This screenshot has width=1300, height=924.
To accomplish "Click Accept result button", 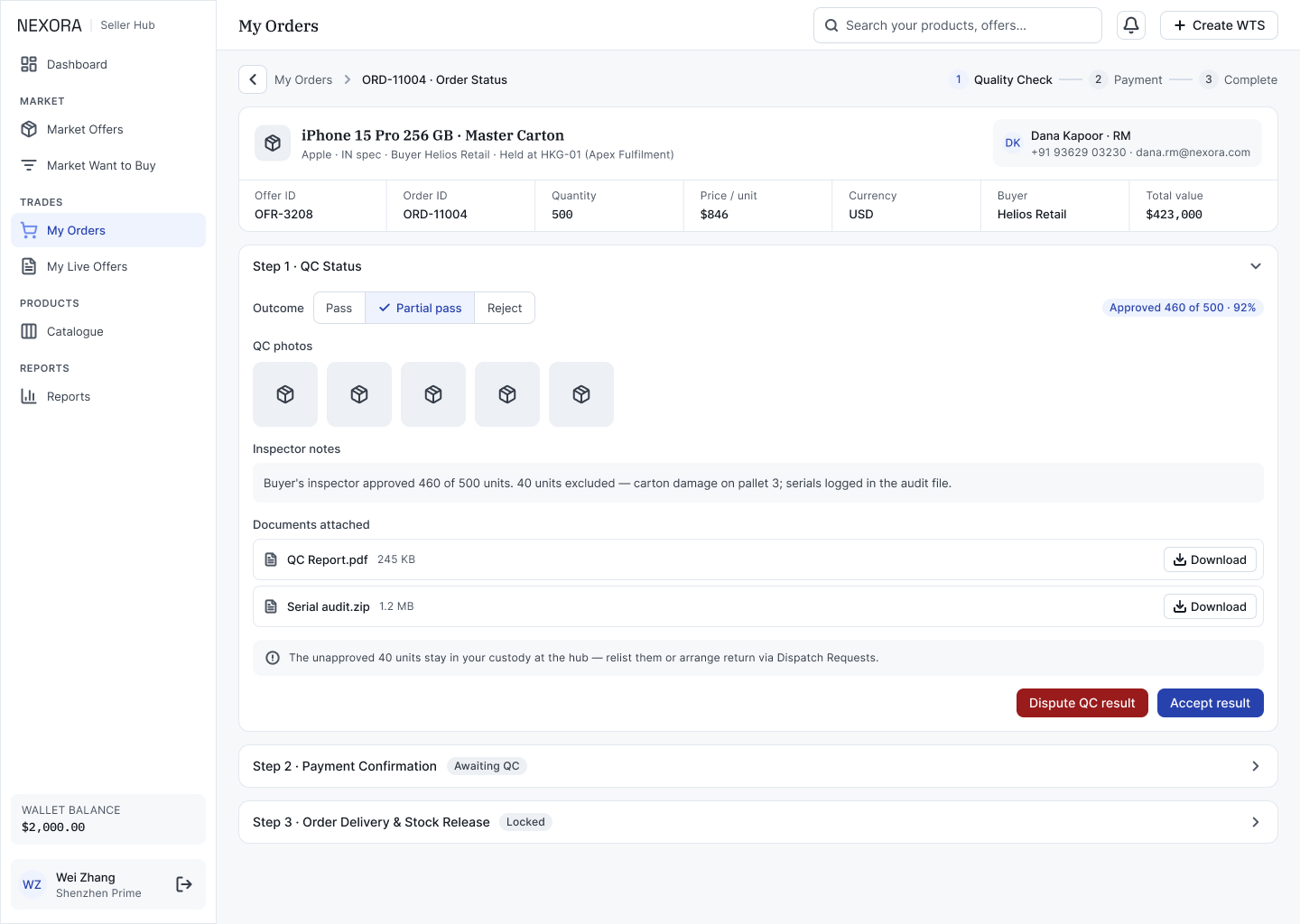I will (x=1211, y=703).
